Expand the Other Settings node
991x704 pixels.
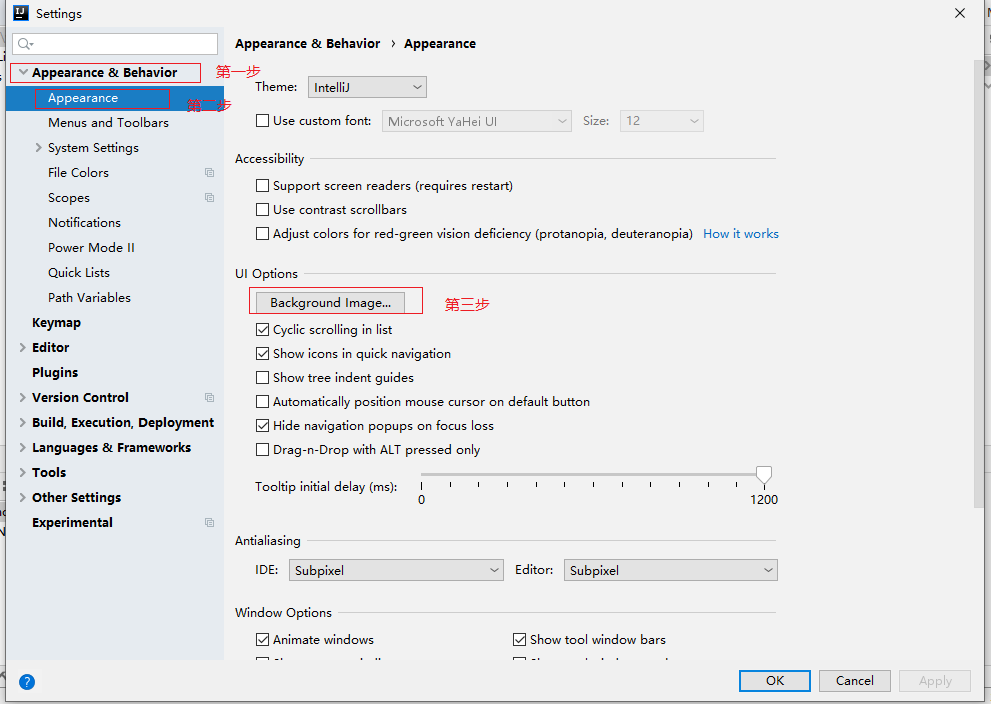pyautogui.click(x=23, y=497)
